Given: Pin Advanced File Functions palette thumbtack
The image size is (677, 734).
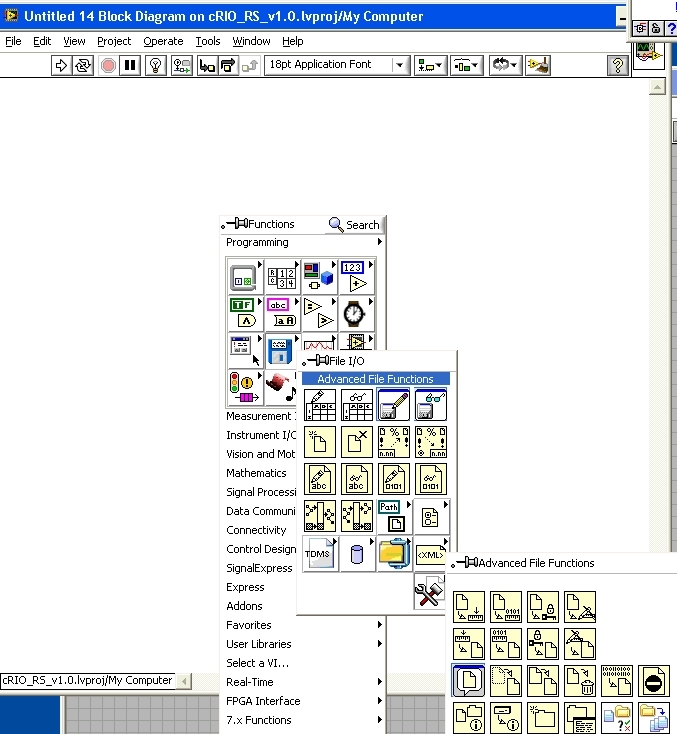Looking at the screenshot, I should click(x=465, y=563).
